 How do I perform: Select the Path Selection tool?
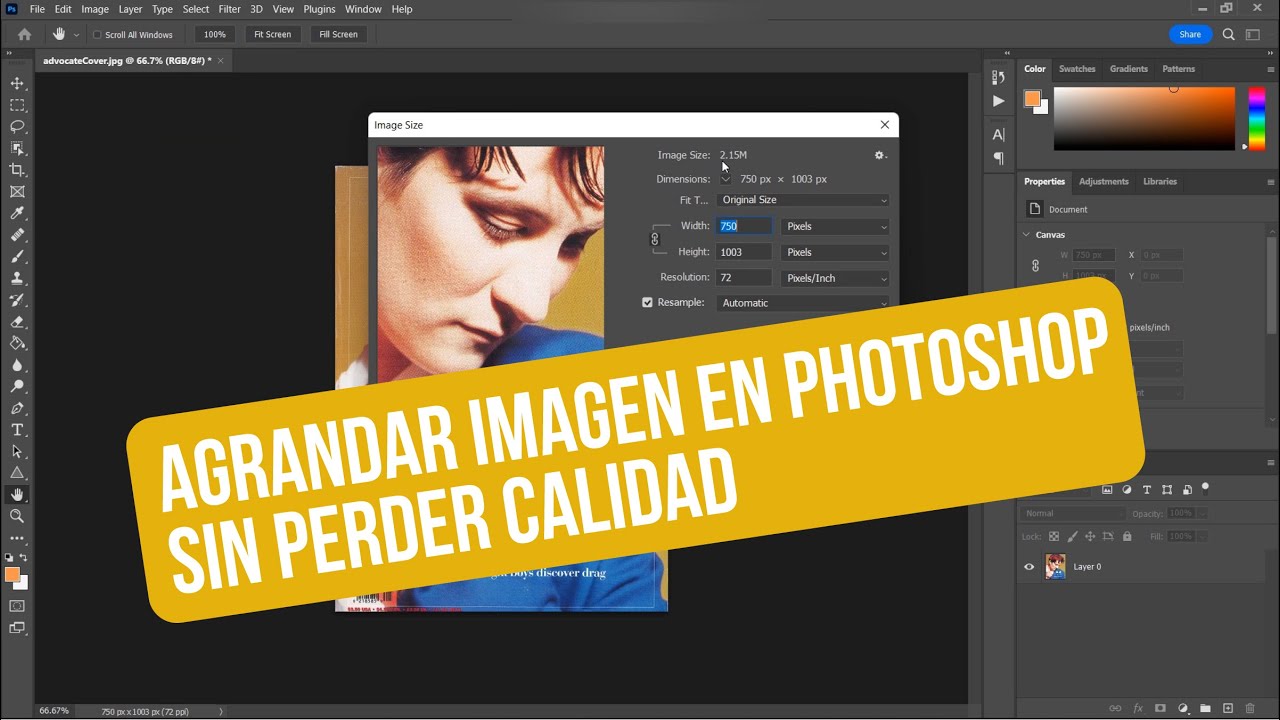pos(17,452)
